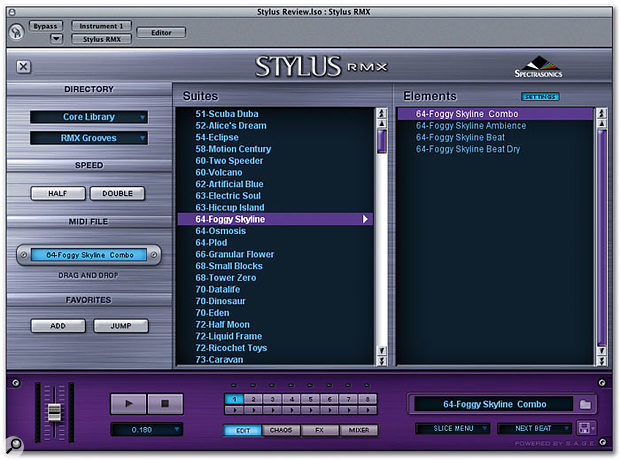The image size is (620, 460).
Task: Click the floppy disk save icon
Action: 585,428
